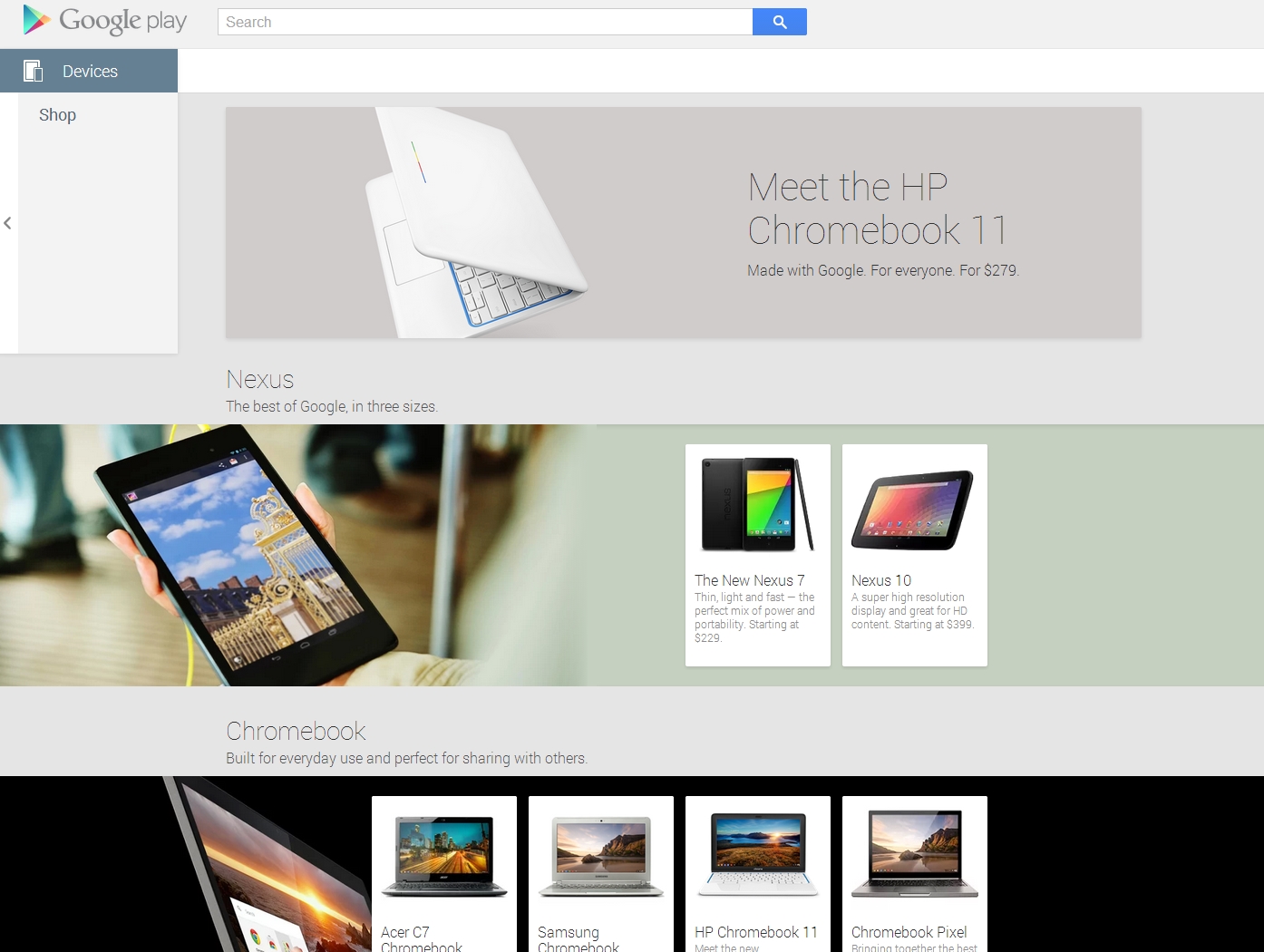Open the HP Chromebook 11 card image
The image size is (1264, 952).
(x=758, y=857)
